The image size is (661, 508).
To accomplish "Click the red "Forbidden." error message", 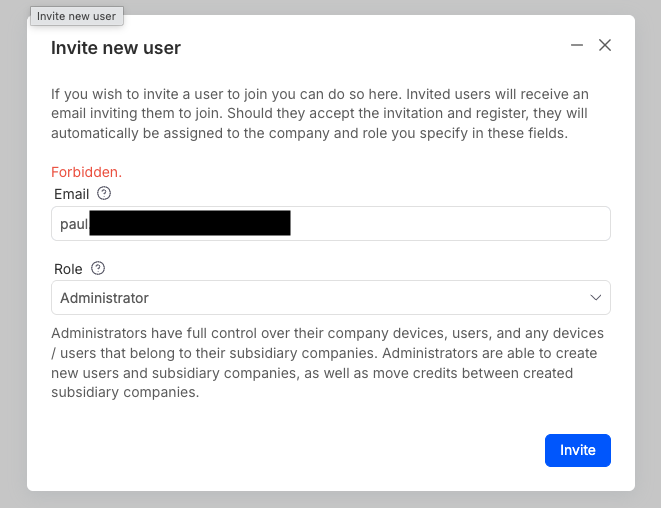I will (x=86, y=172).
